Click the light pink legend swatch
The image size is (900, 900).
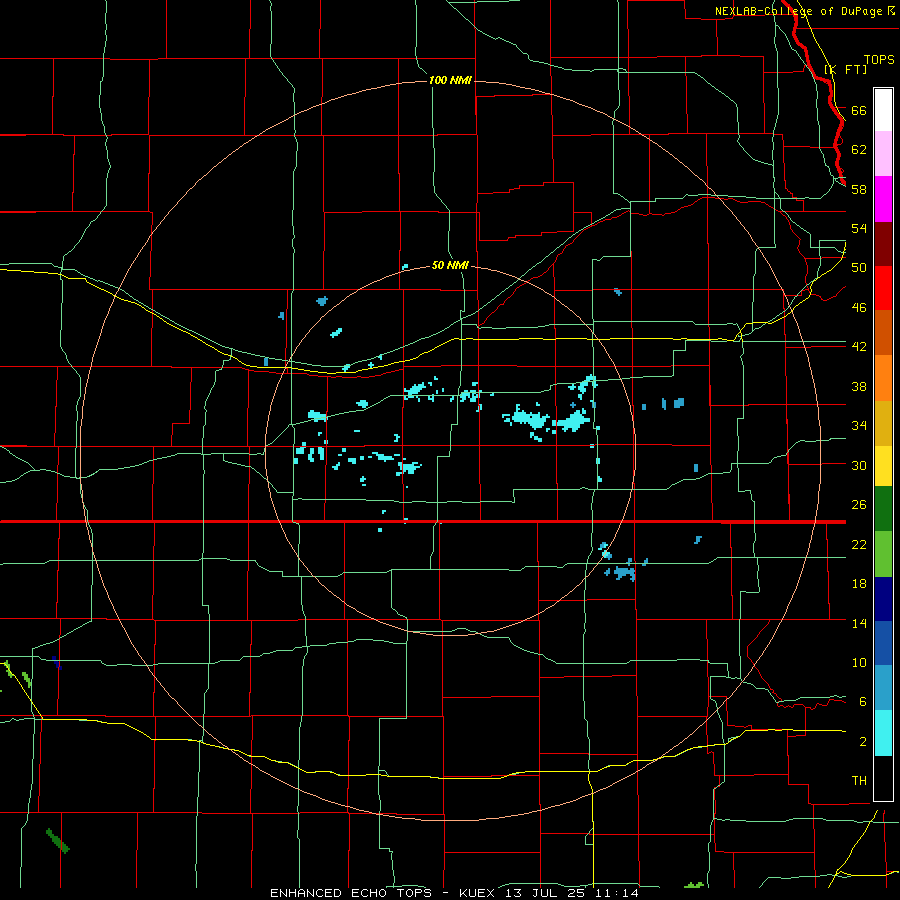[883, 154]
